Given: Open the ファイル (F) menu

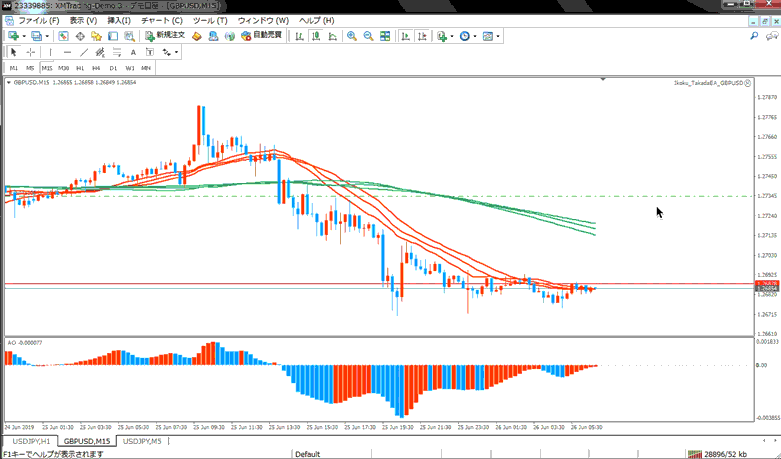Looking at the screenshot, I should pos(38,20).
